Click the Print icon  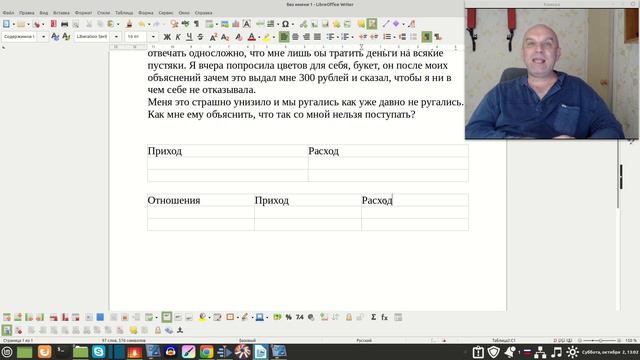[64, 24]
